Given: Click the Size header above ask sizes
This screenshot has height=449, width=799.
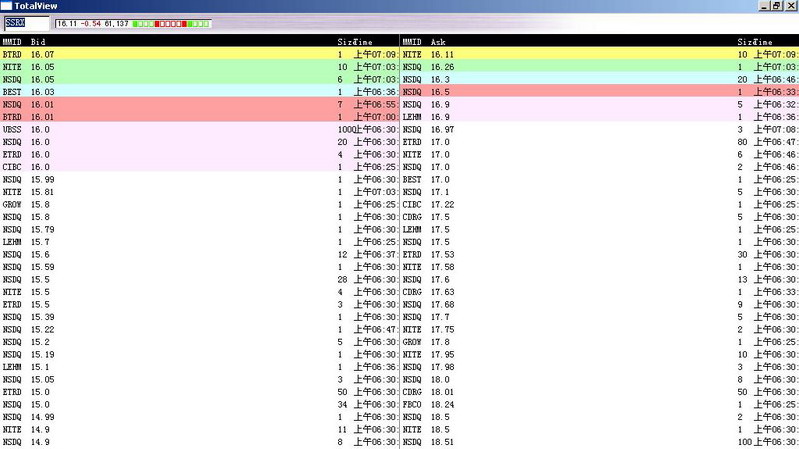Looking at the screenshot, I should tap(745, 42).
